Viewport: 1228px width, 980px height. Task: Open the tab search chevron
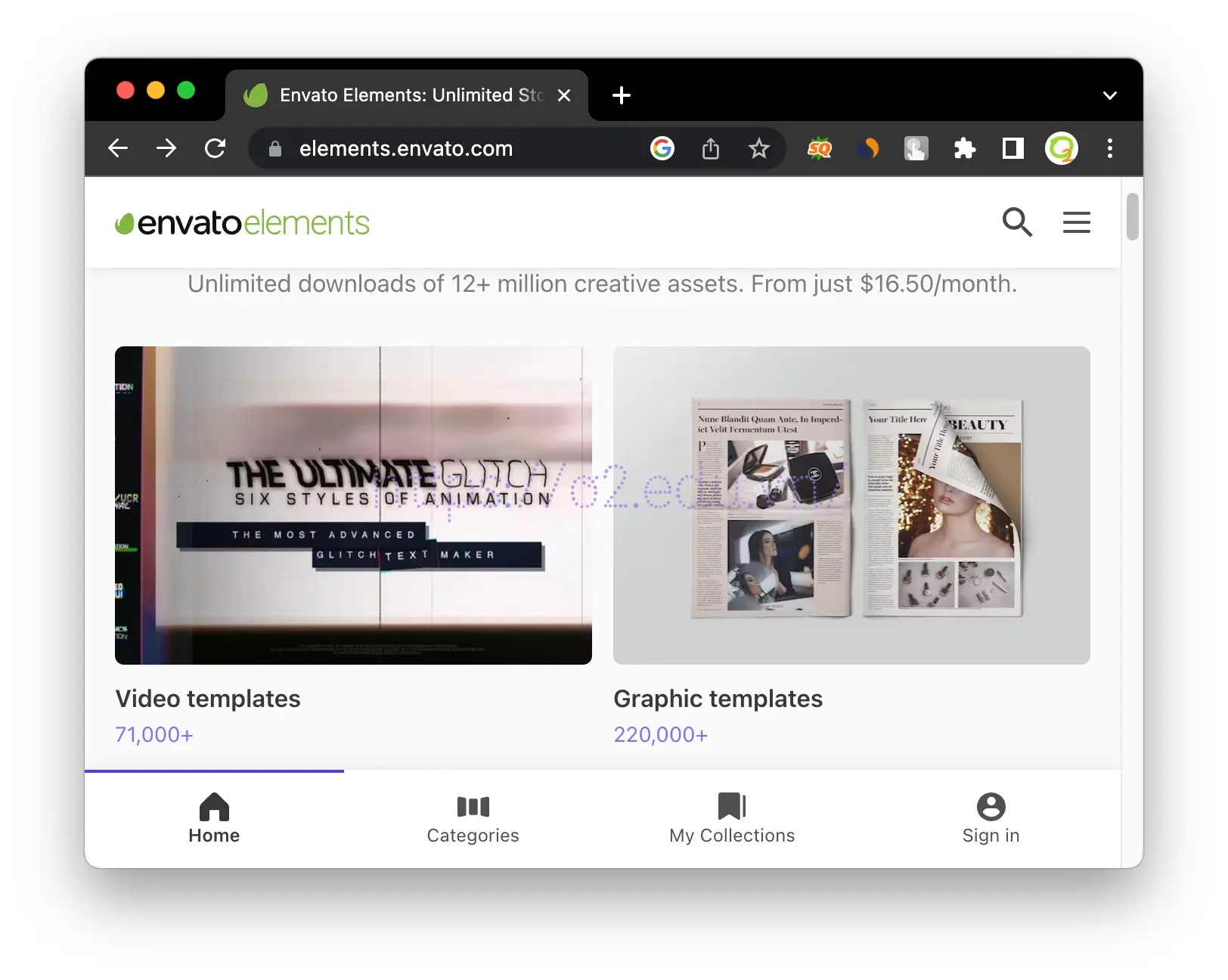tap(1110, 95)
